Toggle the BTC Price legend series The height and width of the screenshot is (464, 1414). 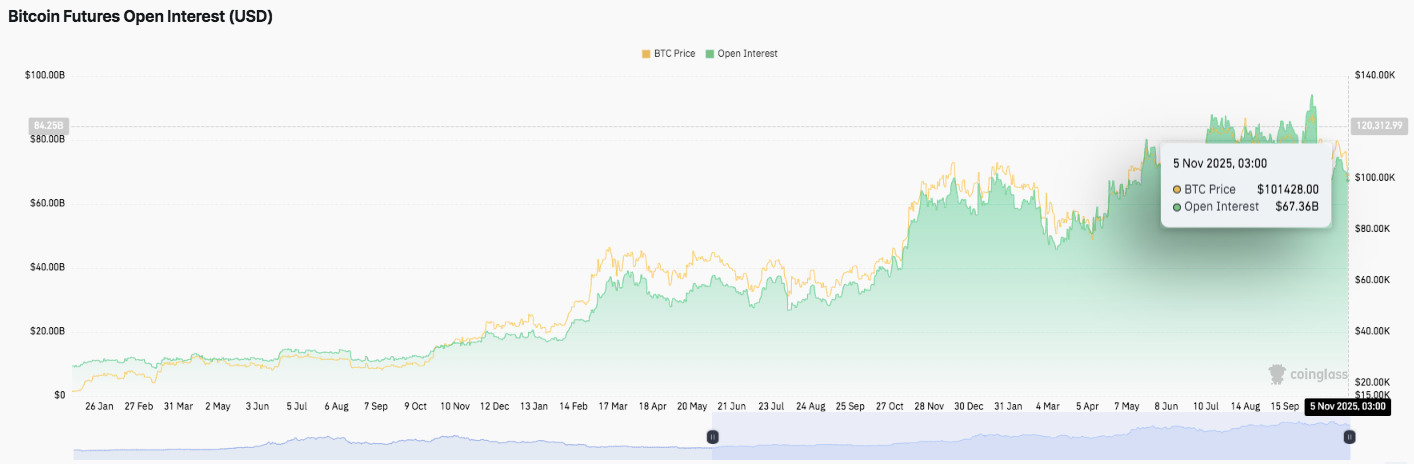(x=673, y=53)
